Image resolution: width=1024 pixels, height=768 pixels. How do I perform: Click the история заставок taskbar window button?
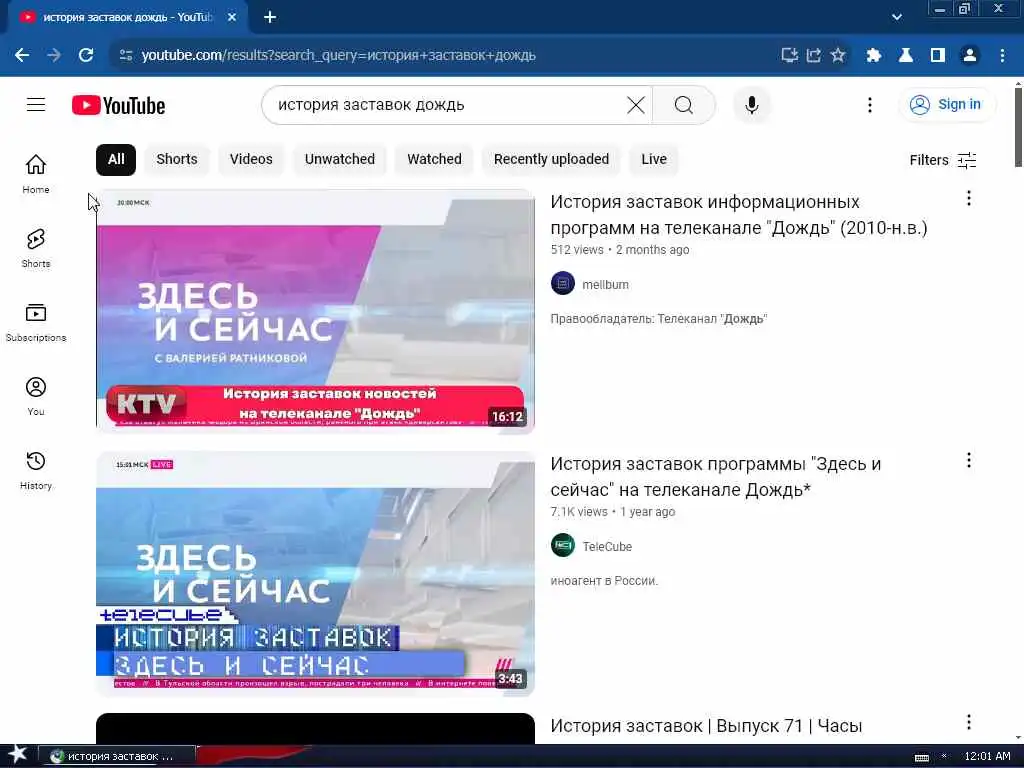click(x=116, y=756)
